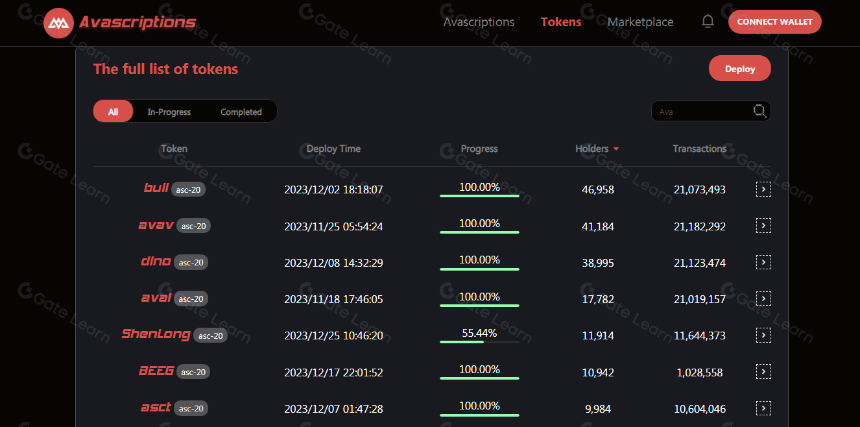Click holders count 46,958
The image size is (860, 427).
click(598, 190)
